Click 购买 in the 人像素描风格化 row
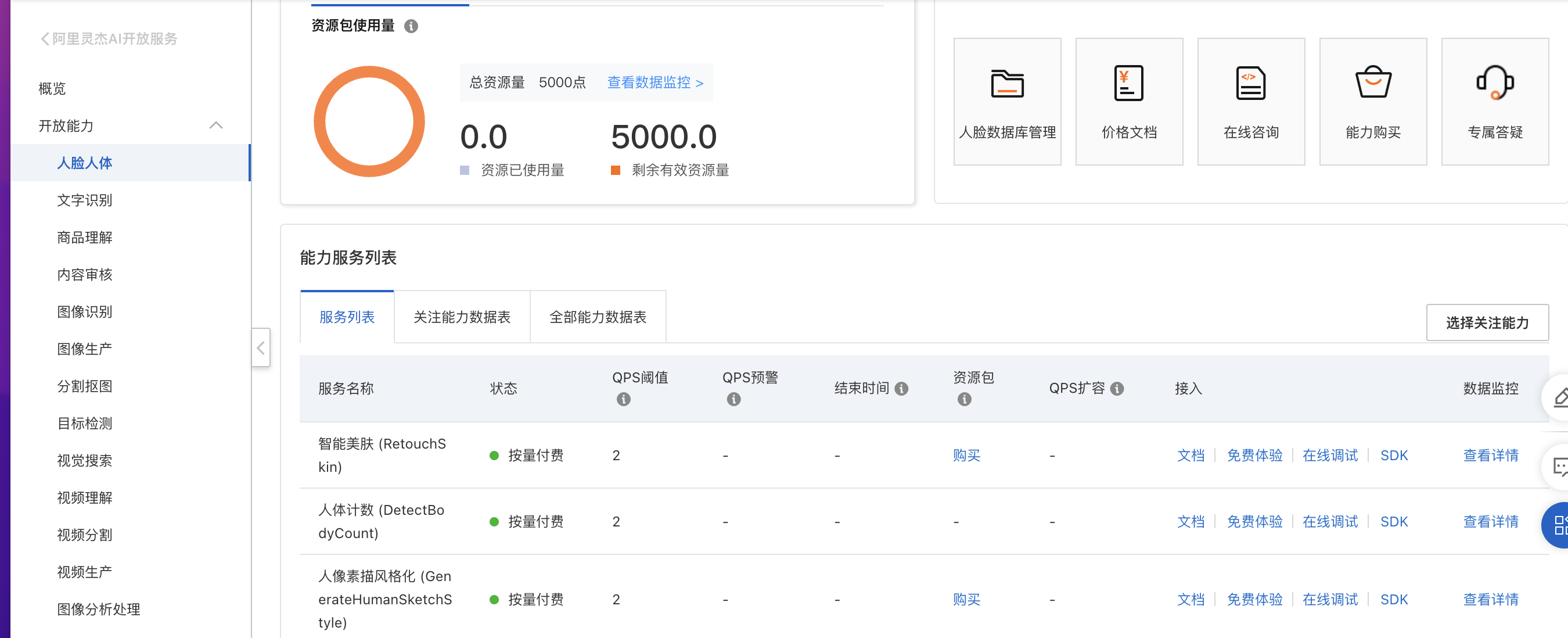This screenshot has height=638, width=1568. tap(966, 599)
